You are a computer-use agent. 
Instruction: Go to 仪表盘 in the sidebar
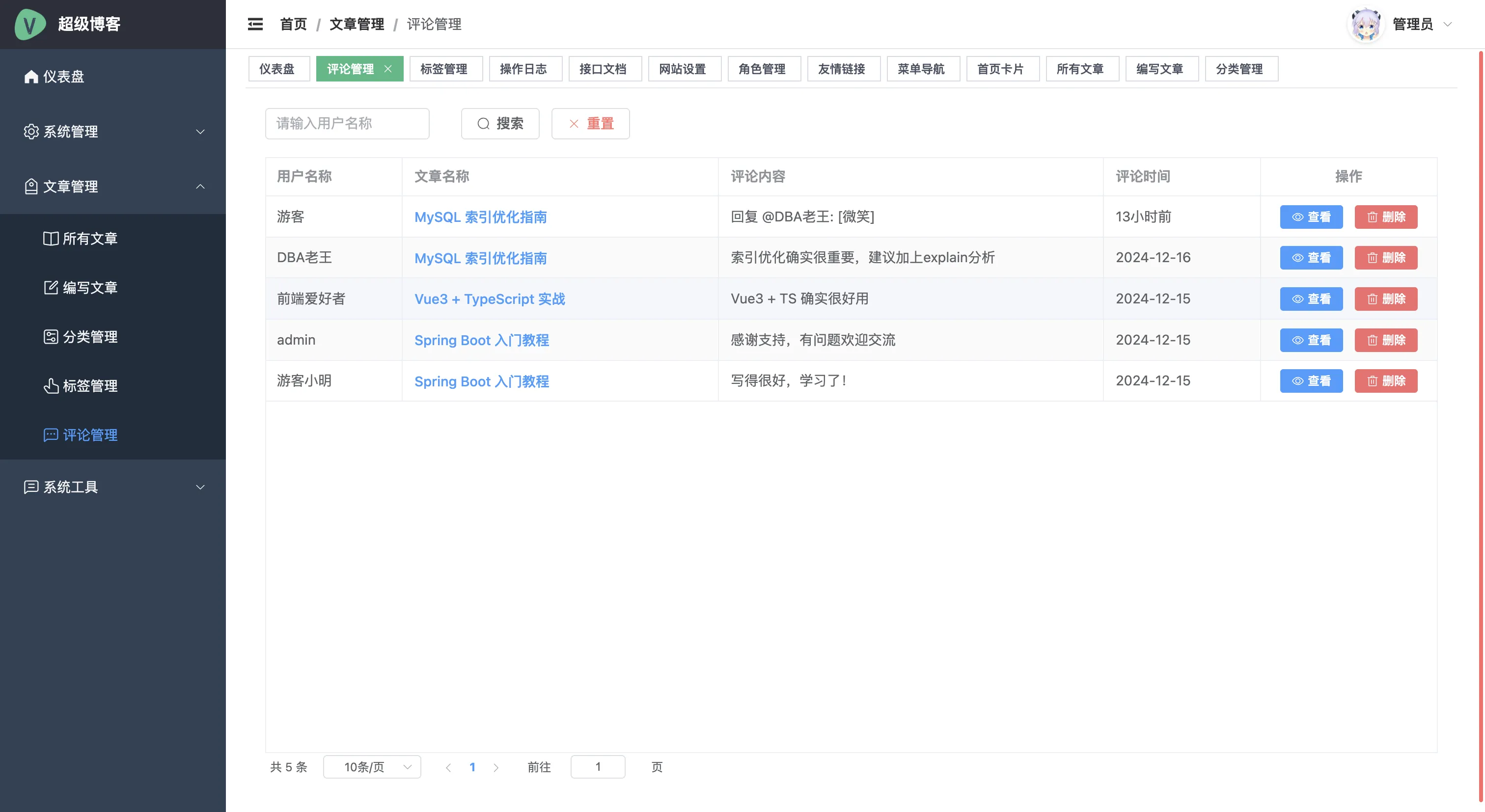coord(113,77)
